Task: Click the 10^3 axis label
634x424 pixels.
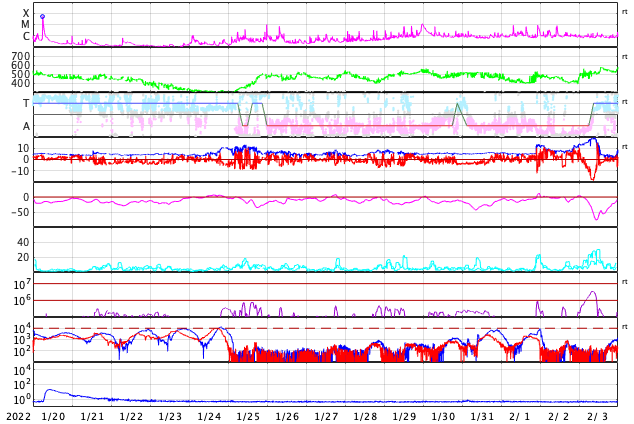Action: [x=22, y=340]
